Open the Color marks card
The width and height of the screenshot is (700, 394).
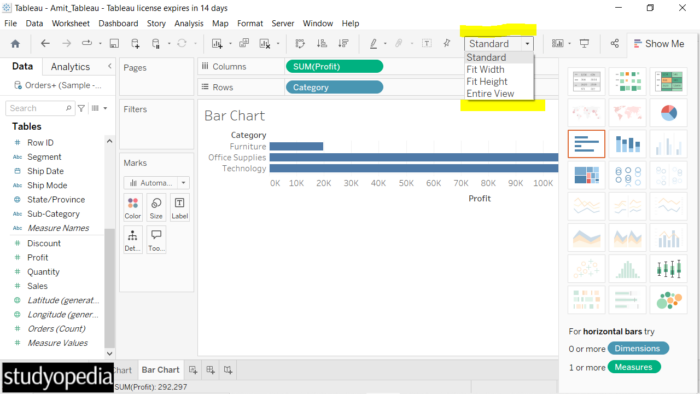(x=133, y=207)
